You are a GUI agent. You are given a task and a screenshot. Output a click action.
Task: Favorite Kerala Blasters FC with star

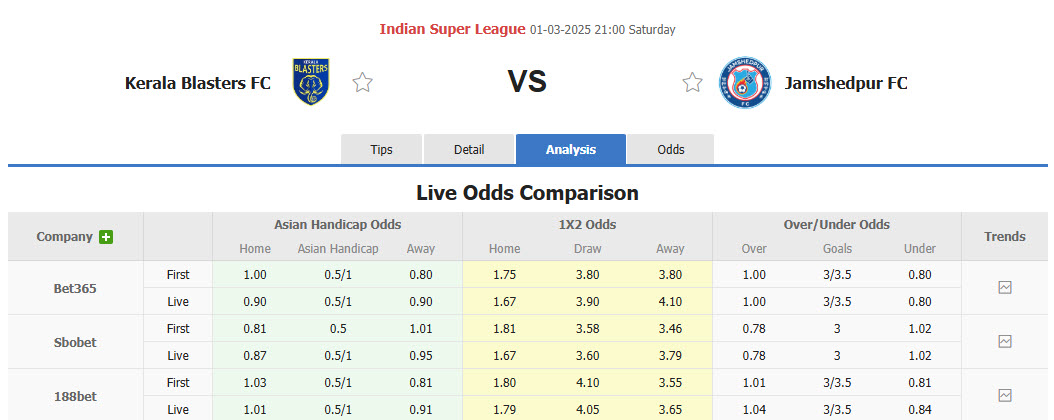362,83
